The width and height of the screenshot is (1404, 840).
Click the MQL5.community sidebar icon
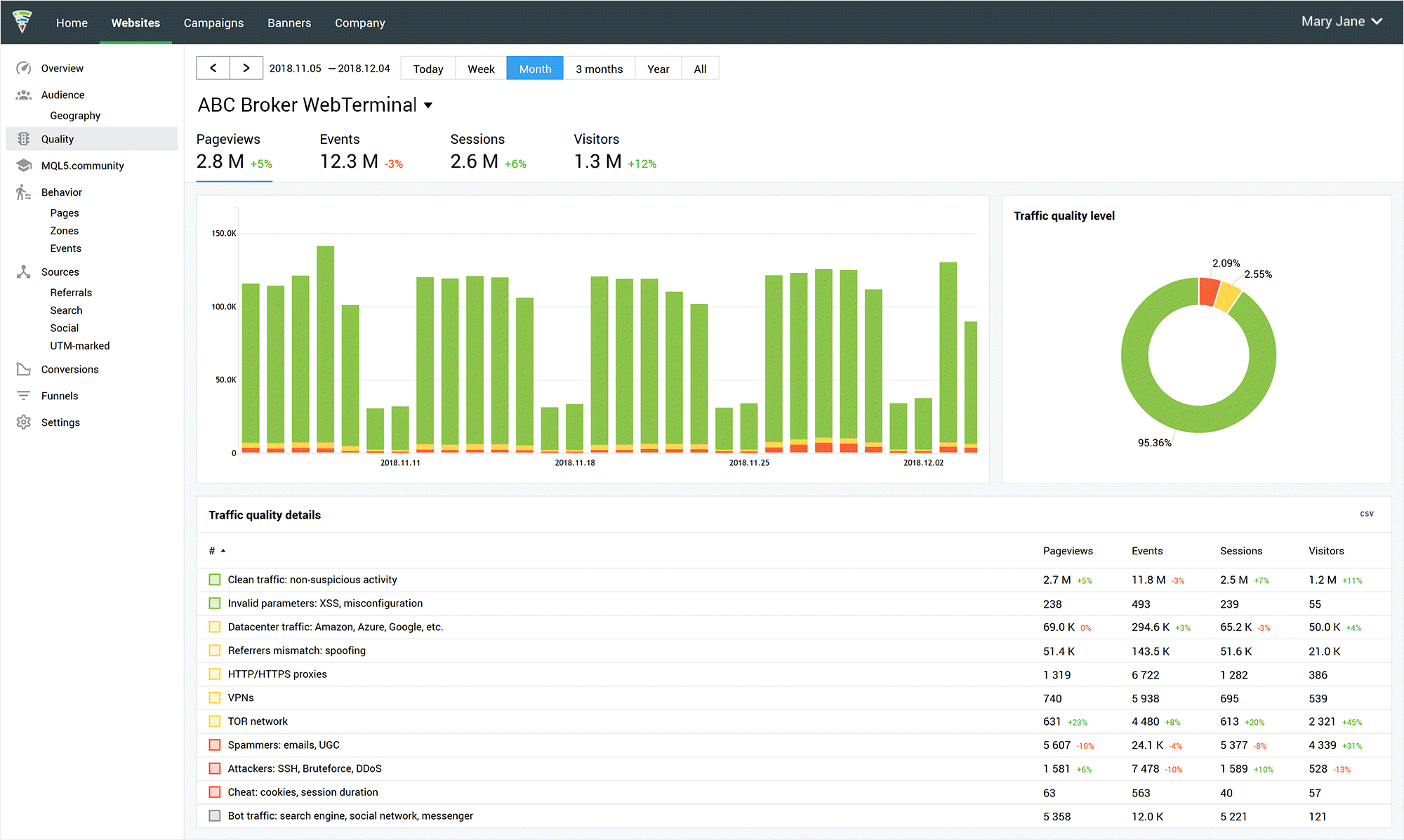24,164
